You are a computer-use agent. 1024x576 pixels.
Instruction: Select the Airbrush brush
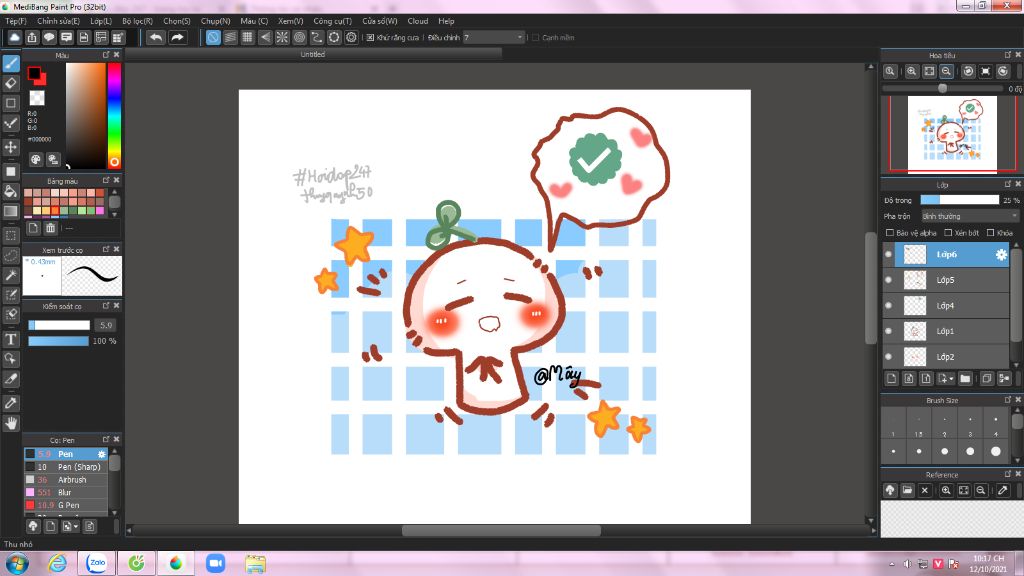pos(66,479)
